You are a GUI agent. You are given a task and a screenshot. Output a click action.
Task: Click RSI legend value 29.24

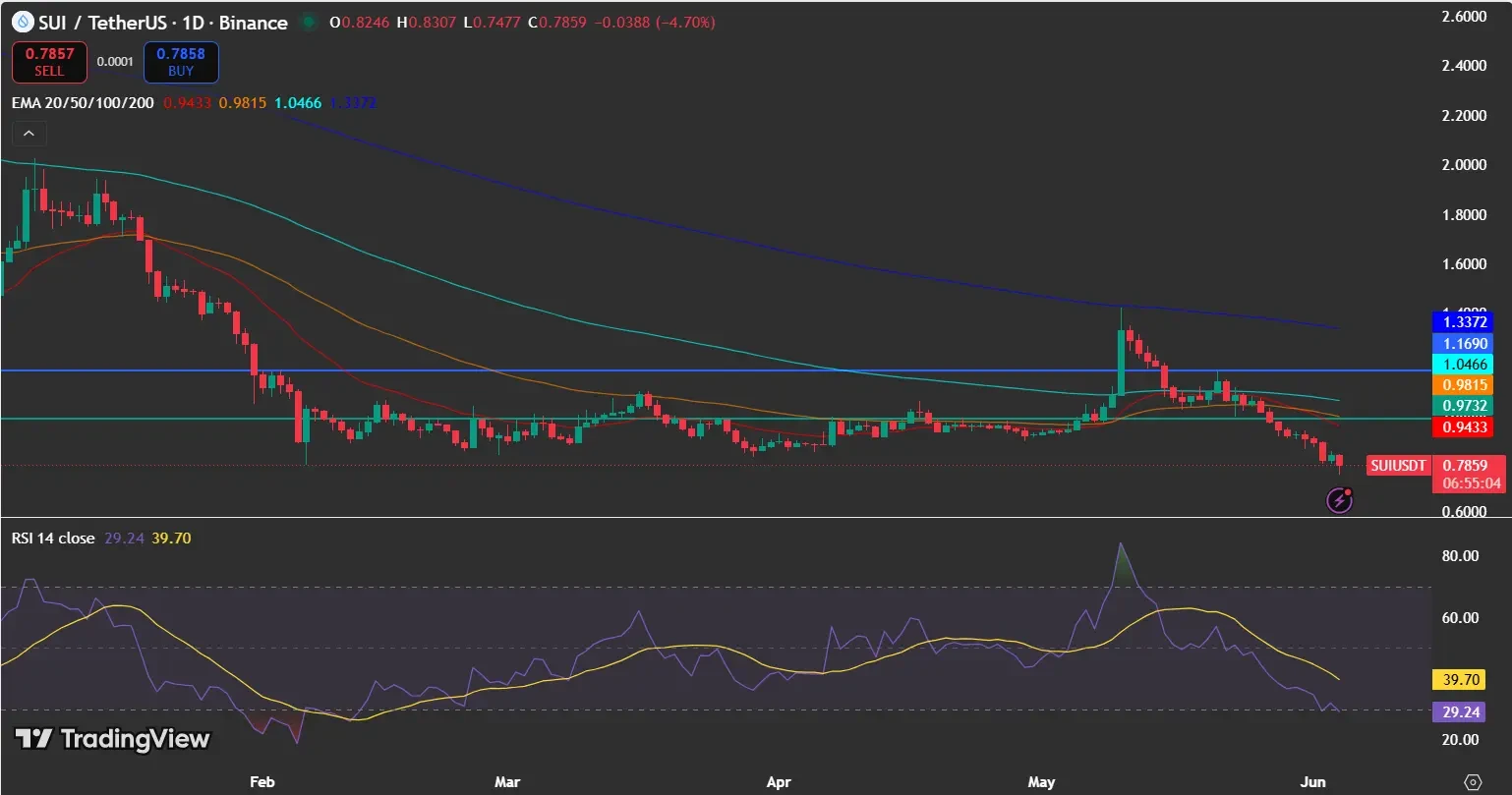[x=123, y=538]
